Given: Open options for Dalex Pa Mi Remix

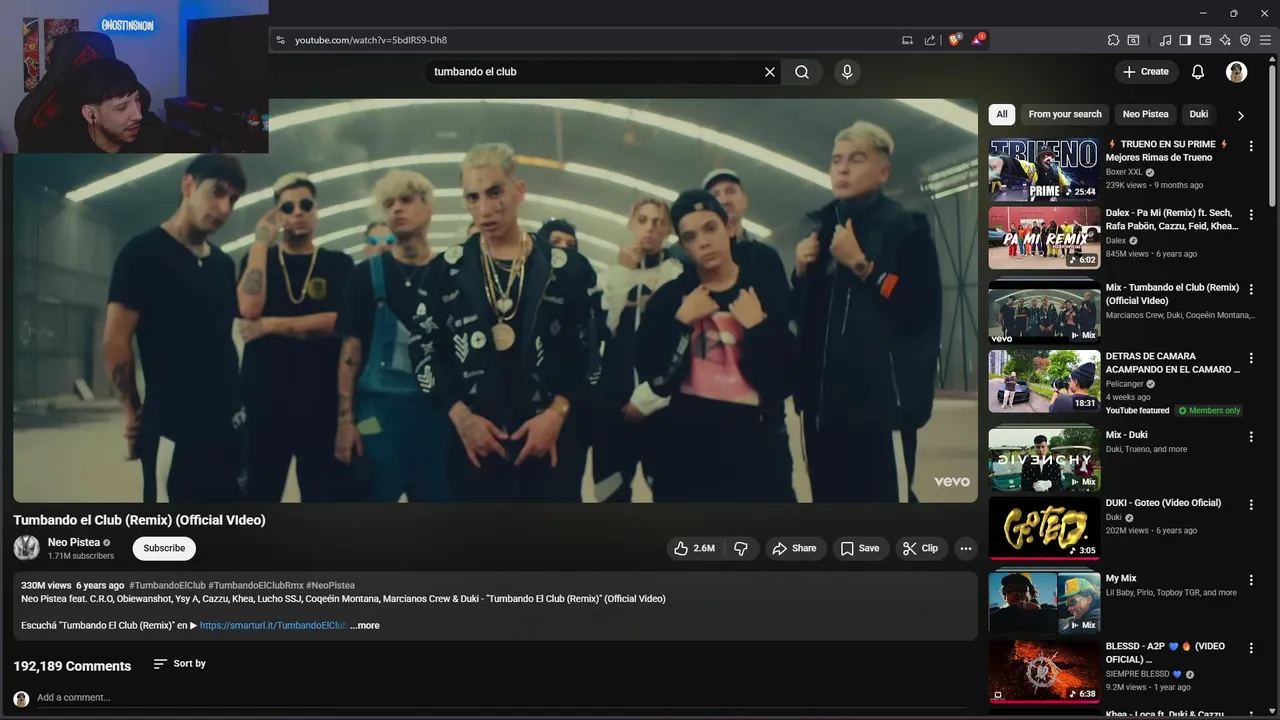Looking at the screenshot, I should pos(1251,215).
